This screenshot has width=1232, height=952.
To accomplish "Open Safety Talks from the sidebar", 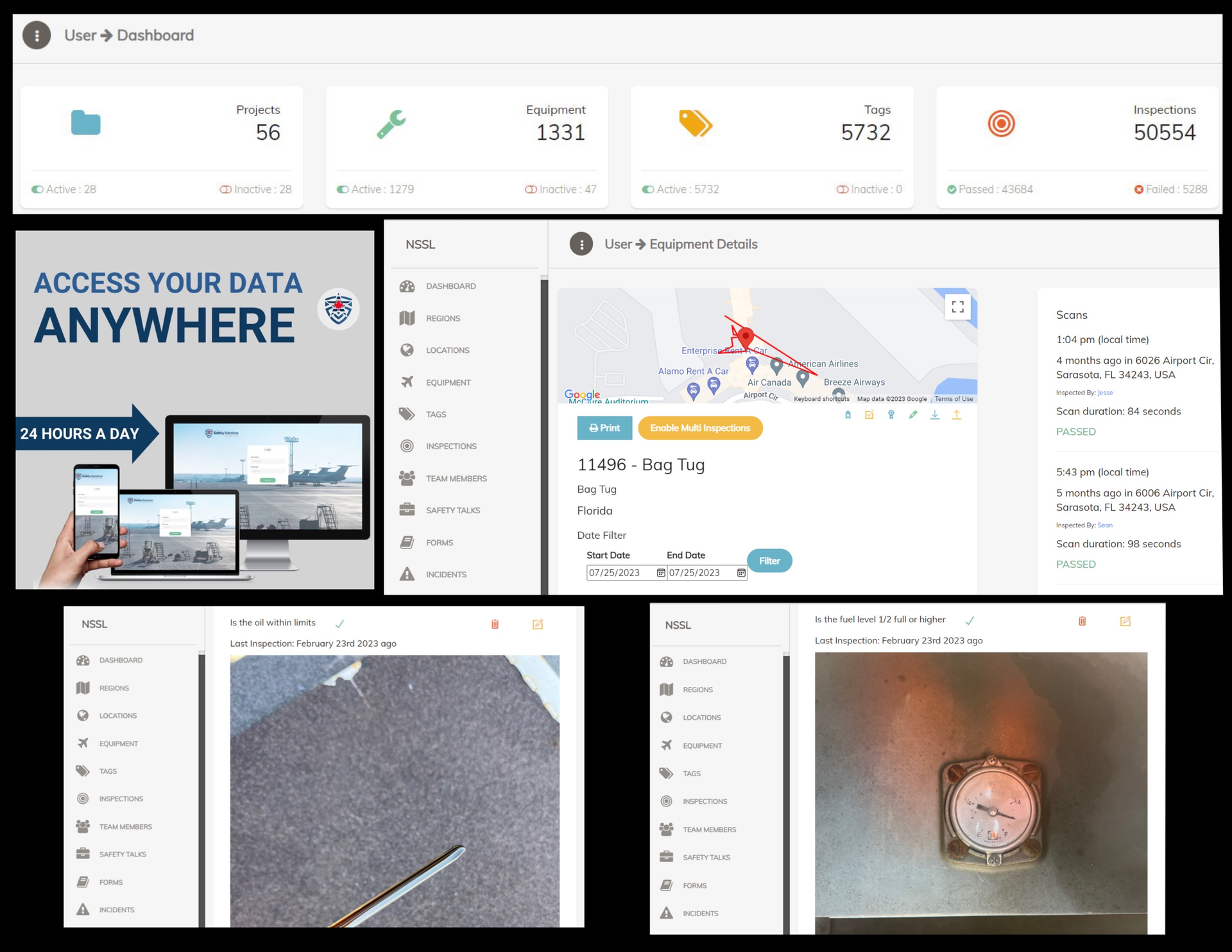I will [452, 510].
